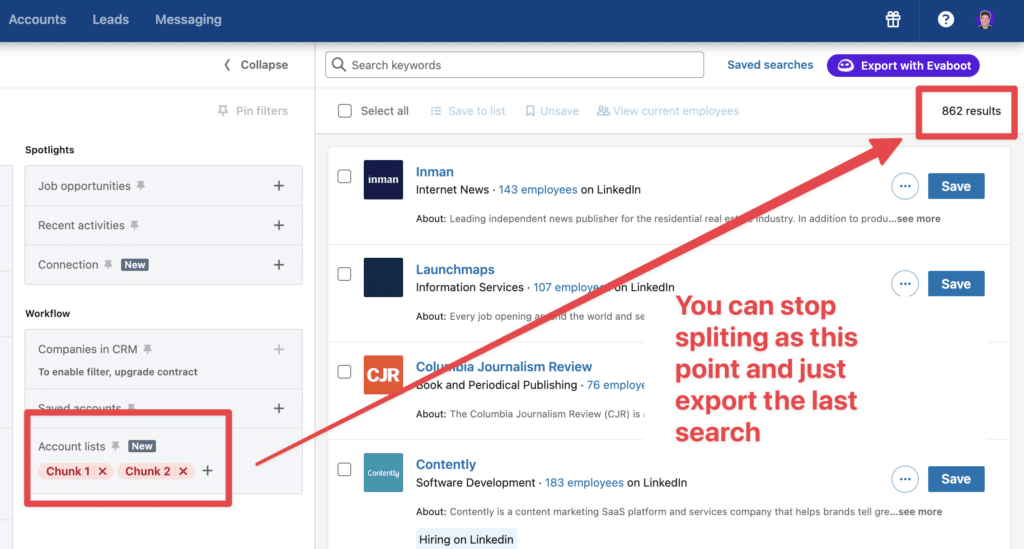Save the Launchmaps account

[x=955, y=283]
